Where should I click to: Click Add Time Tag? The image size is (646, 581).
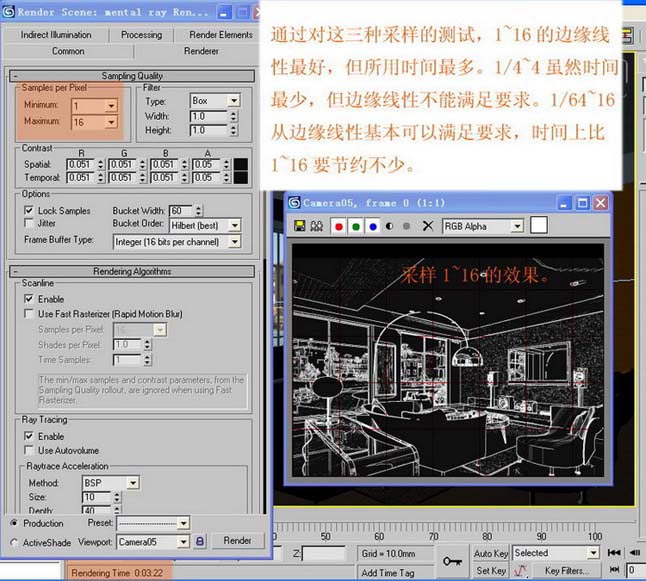tap(388, 573)
